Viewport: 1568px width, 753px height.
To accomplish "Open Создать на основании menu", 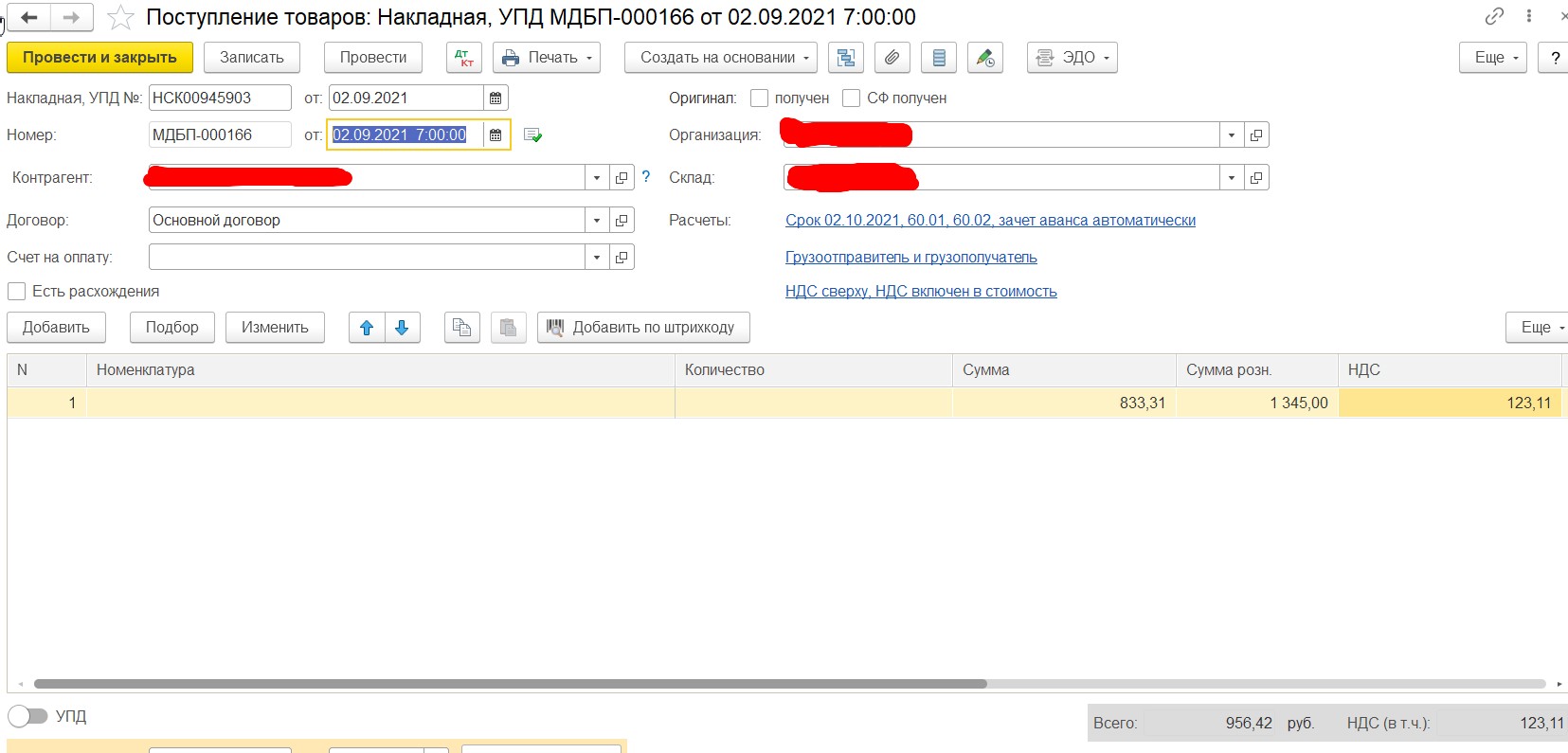I will [720, 58].
